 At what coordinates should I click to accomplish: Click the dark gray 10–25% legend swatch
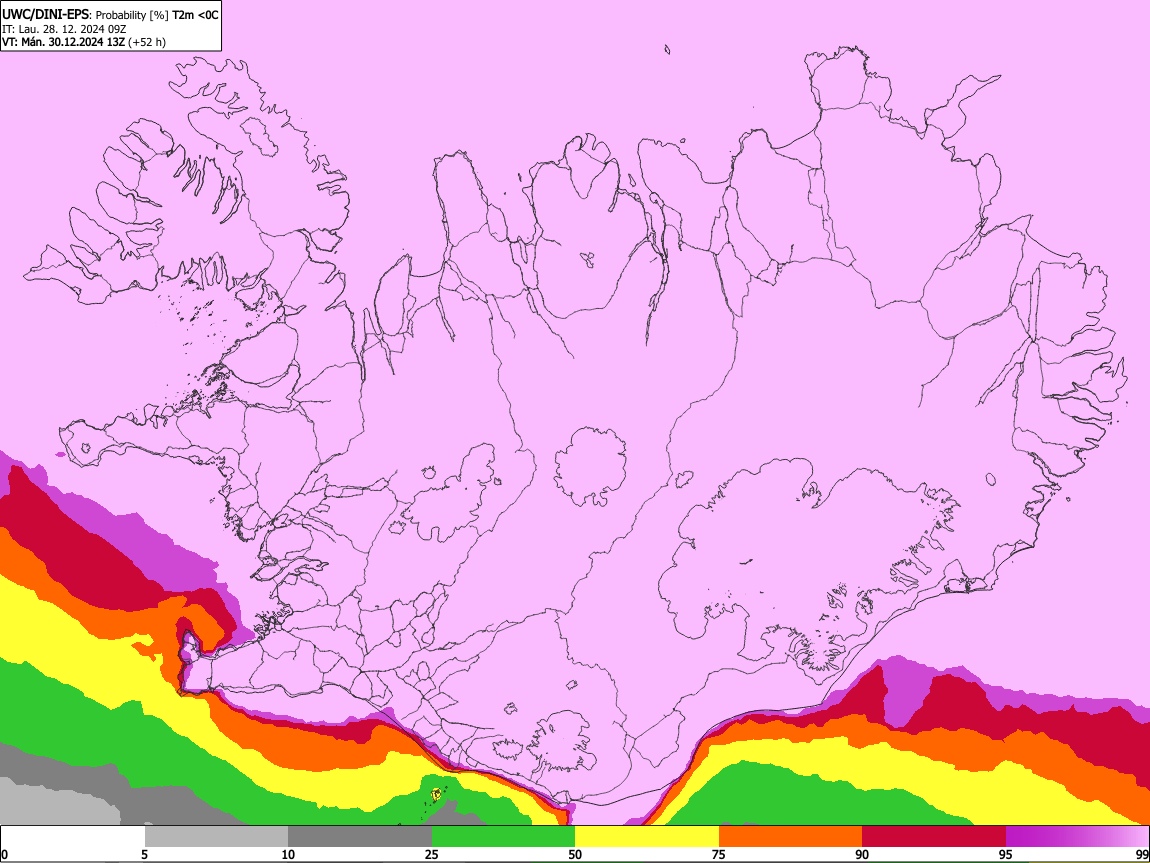pyautogui.click(x=360, y=837)
